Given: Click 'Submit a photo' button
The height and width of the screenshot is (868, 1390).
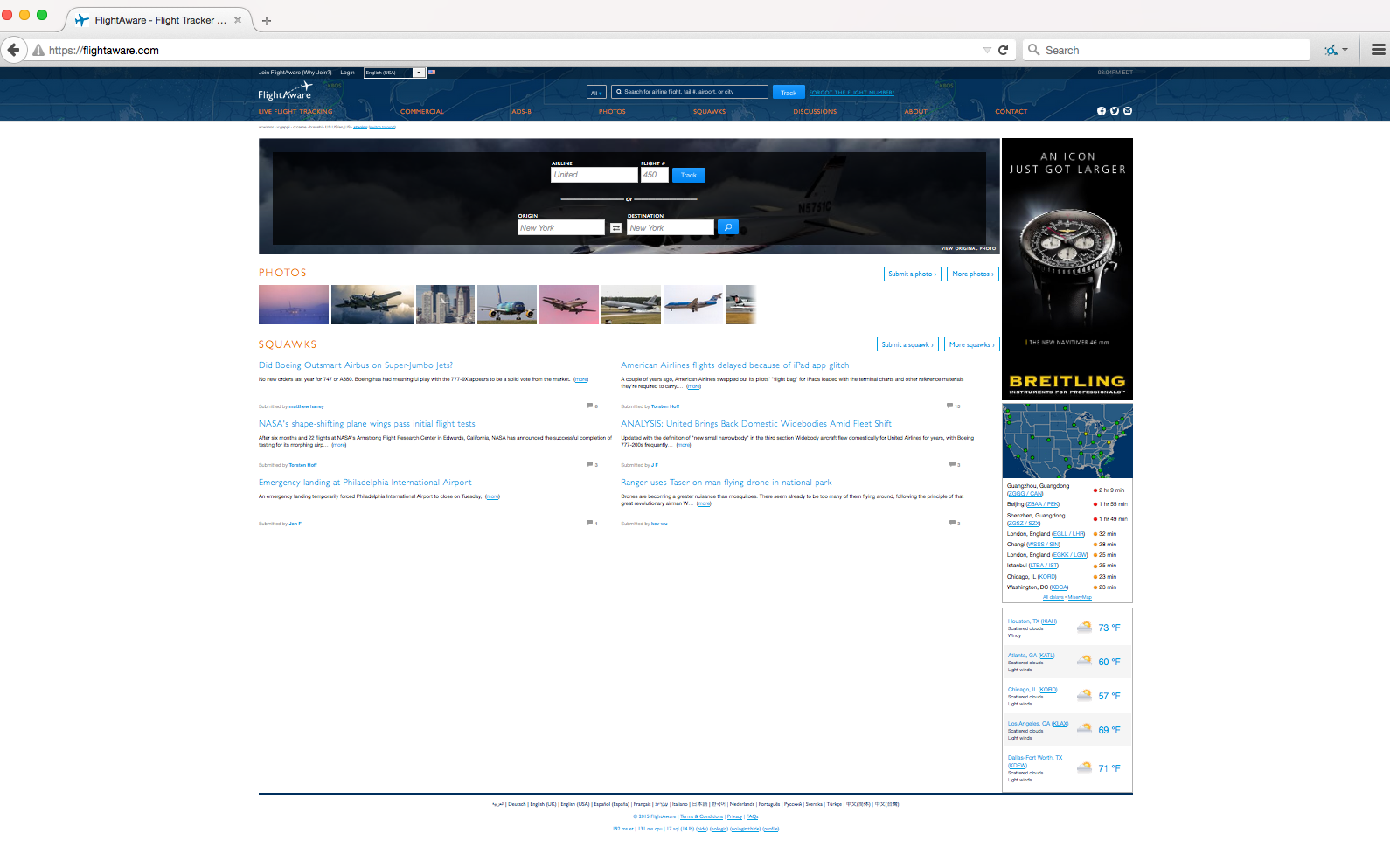Looking at the screenshot, I should [913, 274].
